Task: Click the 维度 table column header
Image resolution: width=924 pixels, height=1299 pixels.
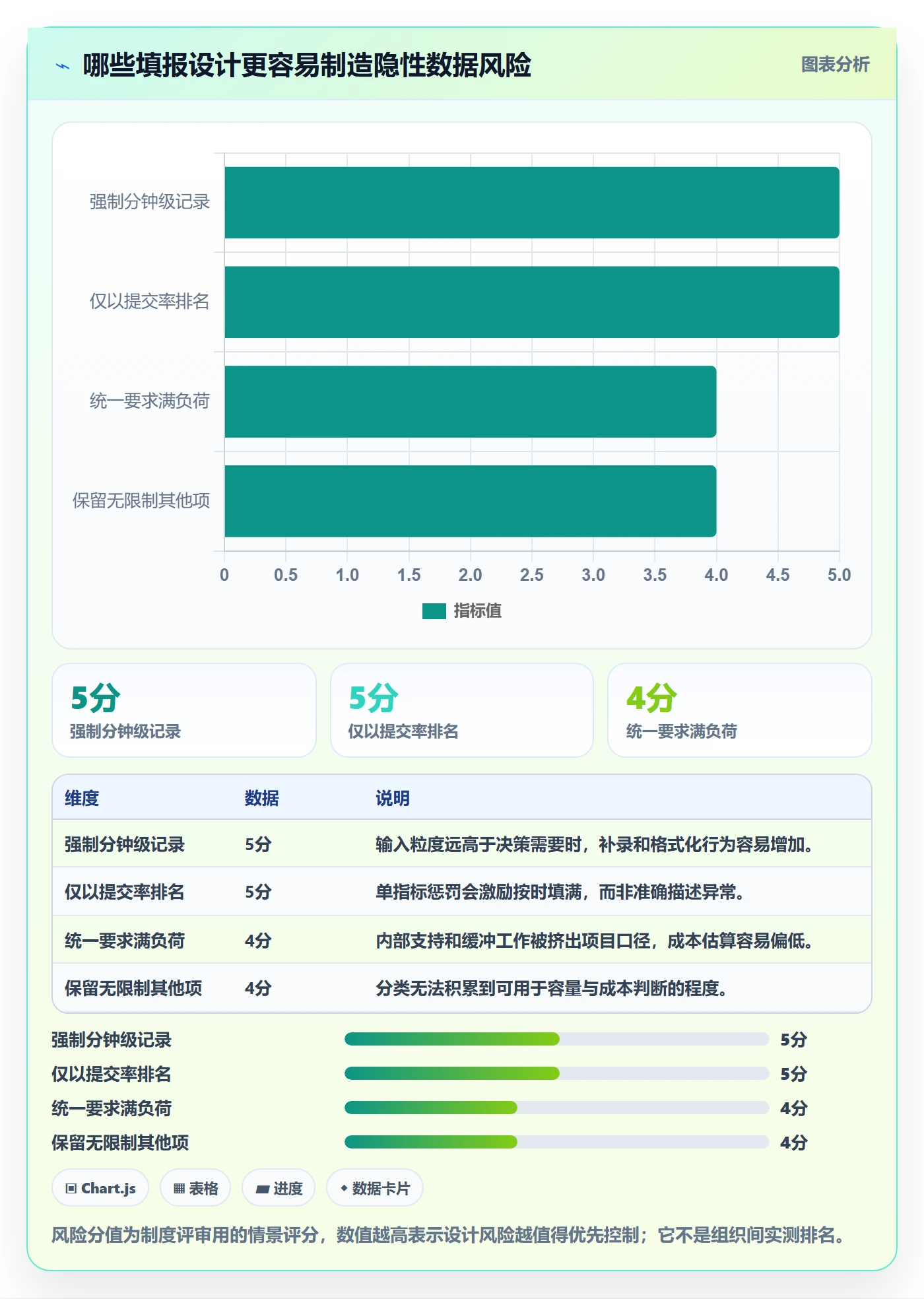Action: (82, 798)
